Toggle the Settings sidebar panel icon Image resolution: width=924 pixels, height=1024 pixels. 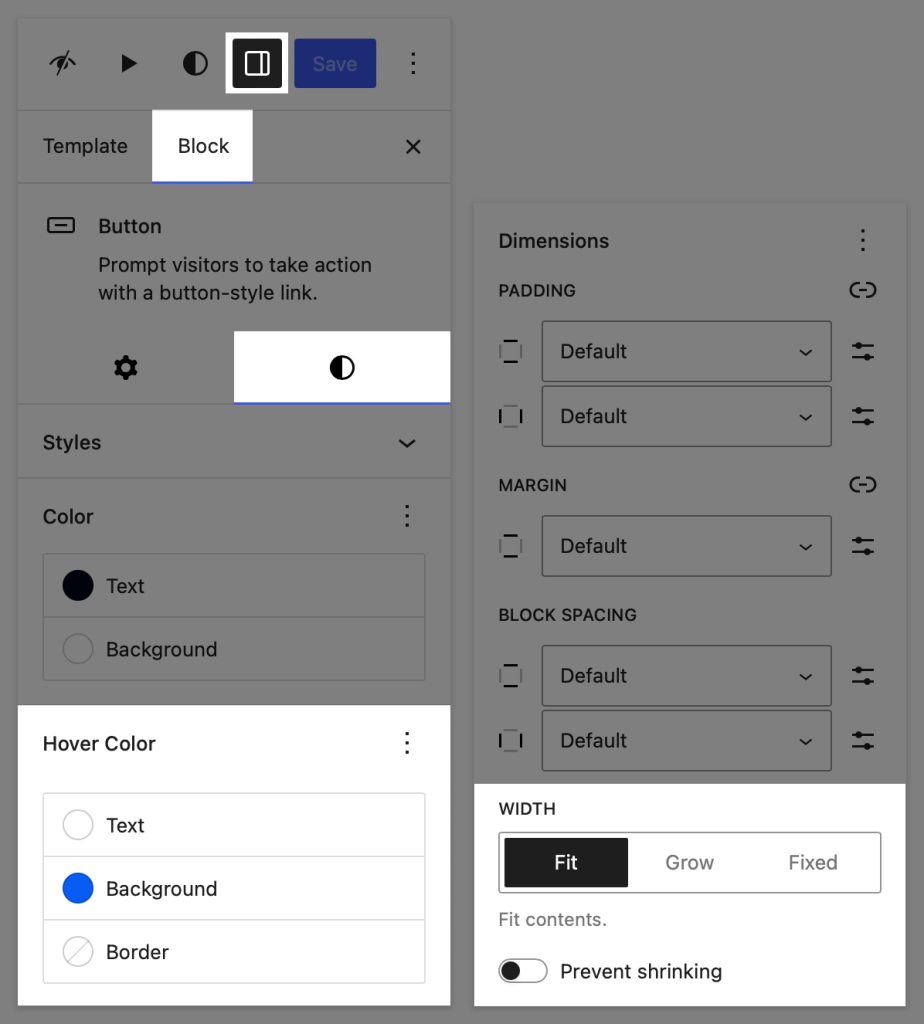pos(257,64)
